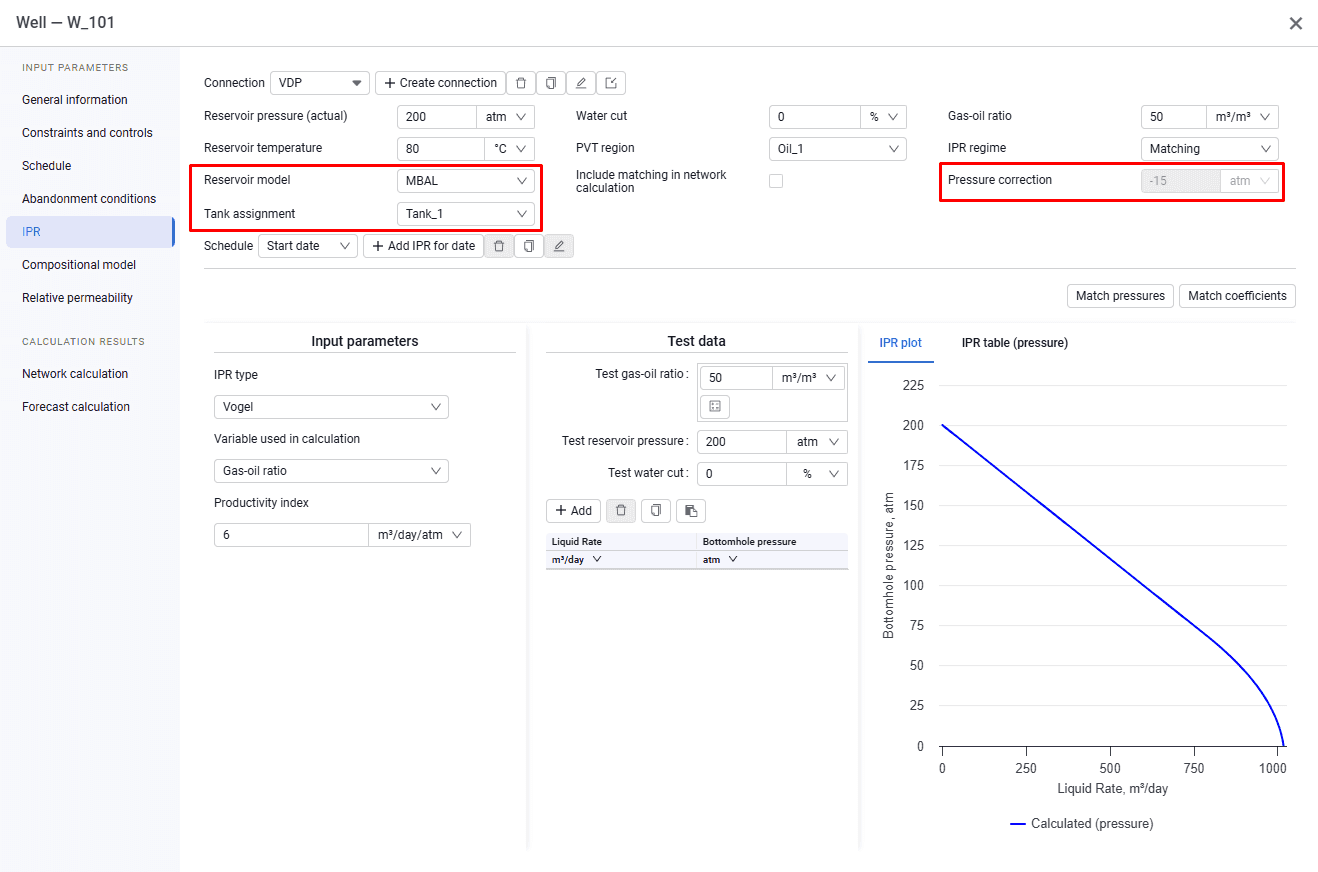The image size is (1318, 872).
Task: Select the IPR plot tab
Action: pyautogui.click(x=901, y=343)
